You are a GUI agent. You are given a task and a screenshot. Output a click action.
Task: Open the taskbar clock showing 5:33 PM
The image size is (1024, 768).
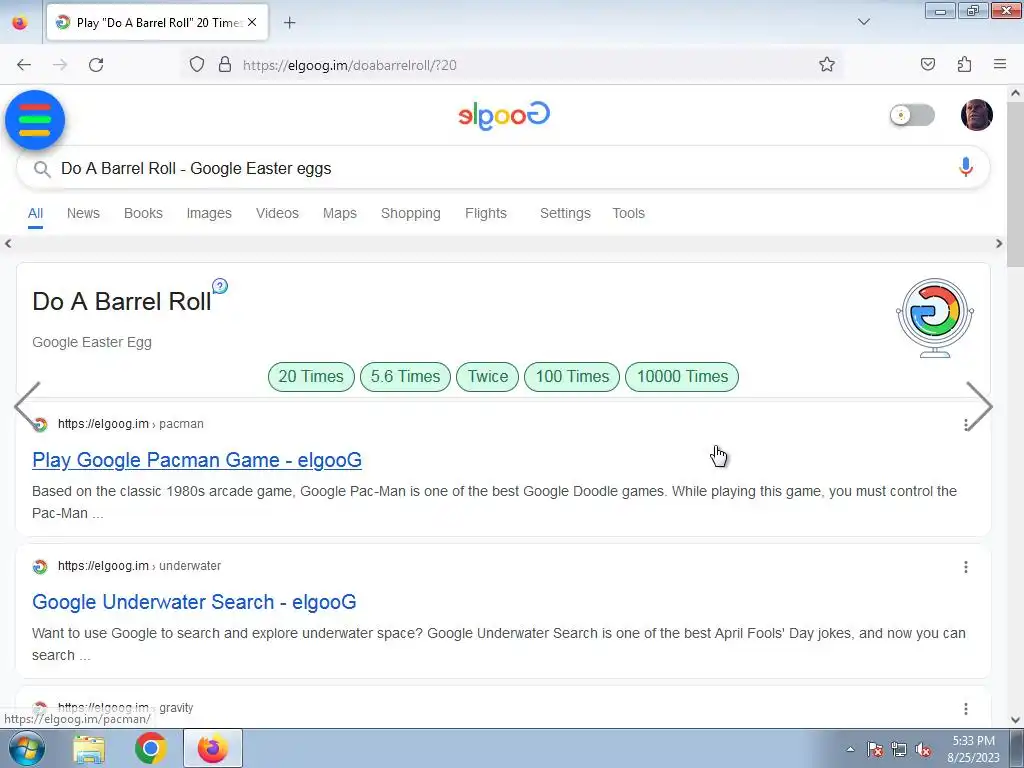pyautogui.click(x=973, y=749)
